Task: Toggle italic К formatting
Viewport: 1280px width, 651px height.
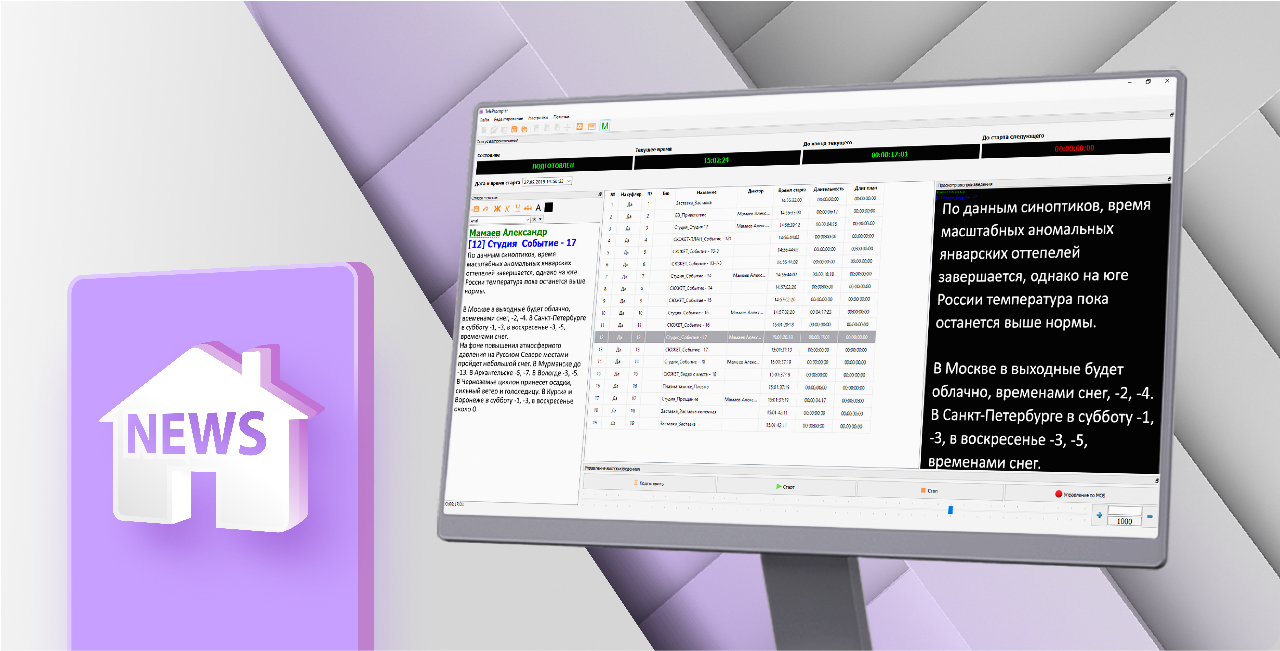Action: pyautogui.click(x=506, y=207)
